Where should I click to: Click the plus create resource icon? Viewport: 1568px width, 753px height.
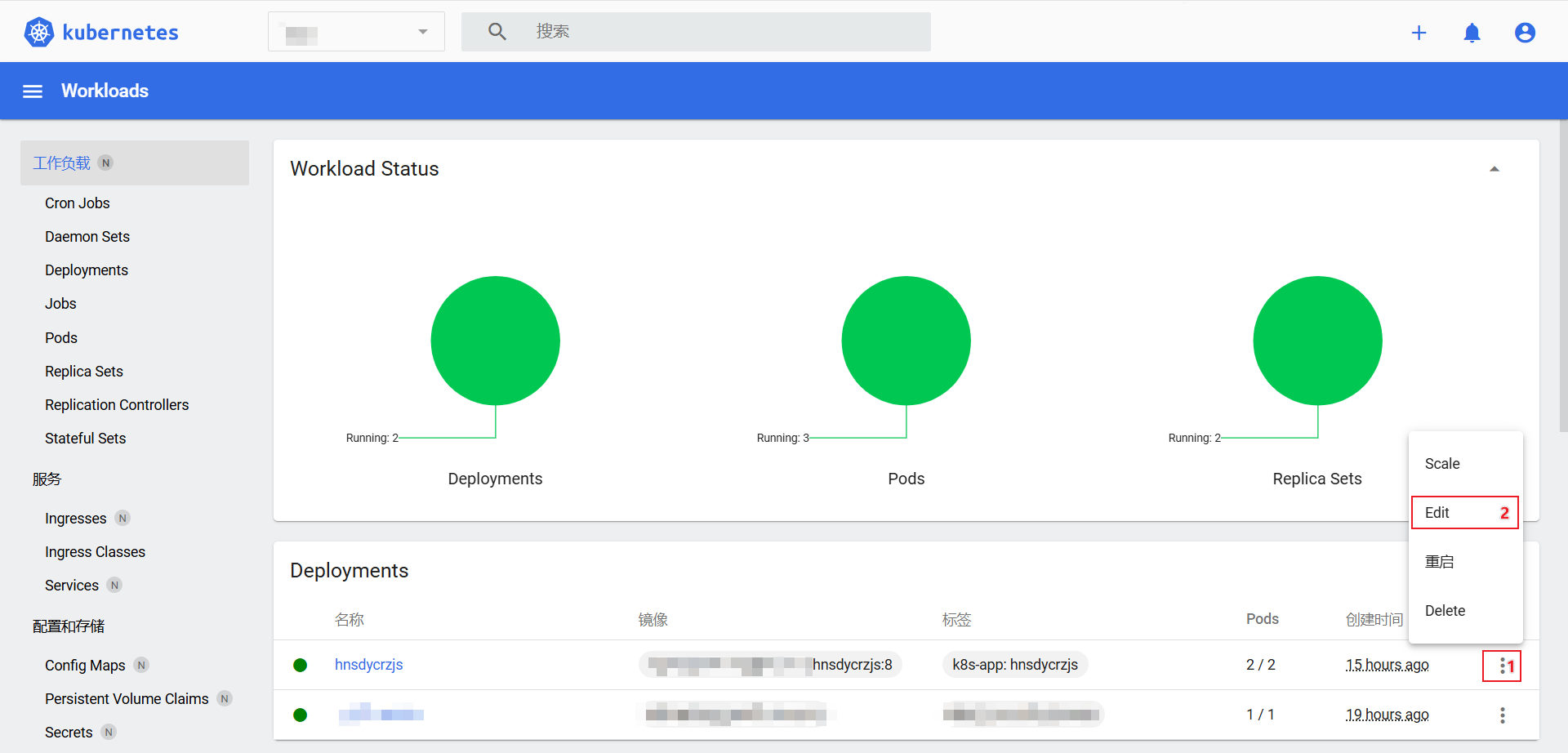click(x=1419, y=33)
